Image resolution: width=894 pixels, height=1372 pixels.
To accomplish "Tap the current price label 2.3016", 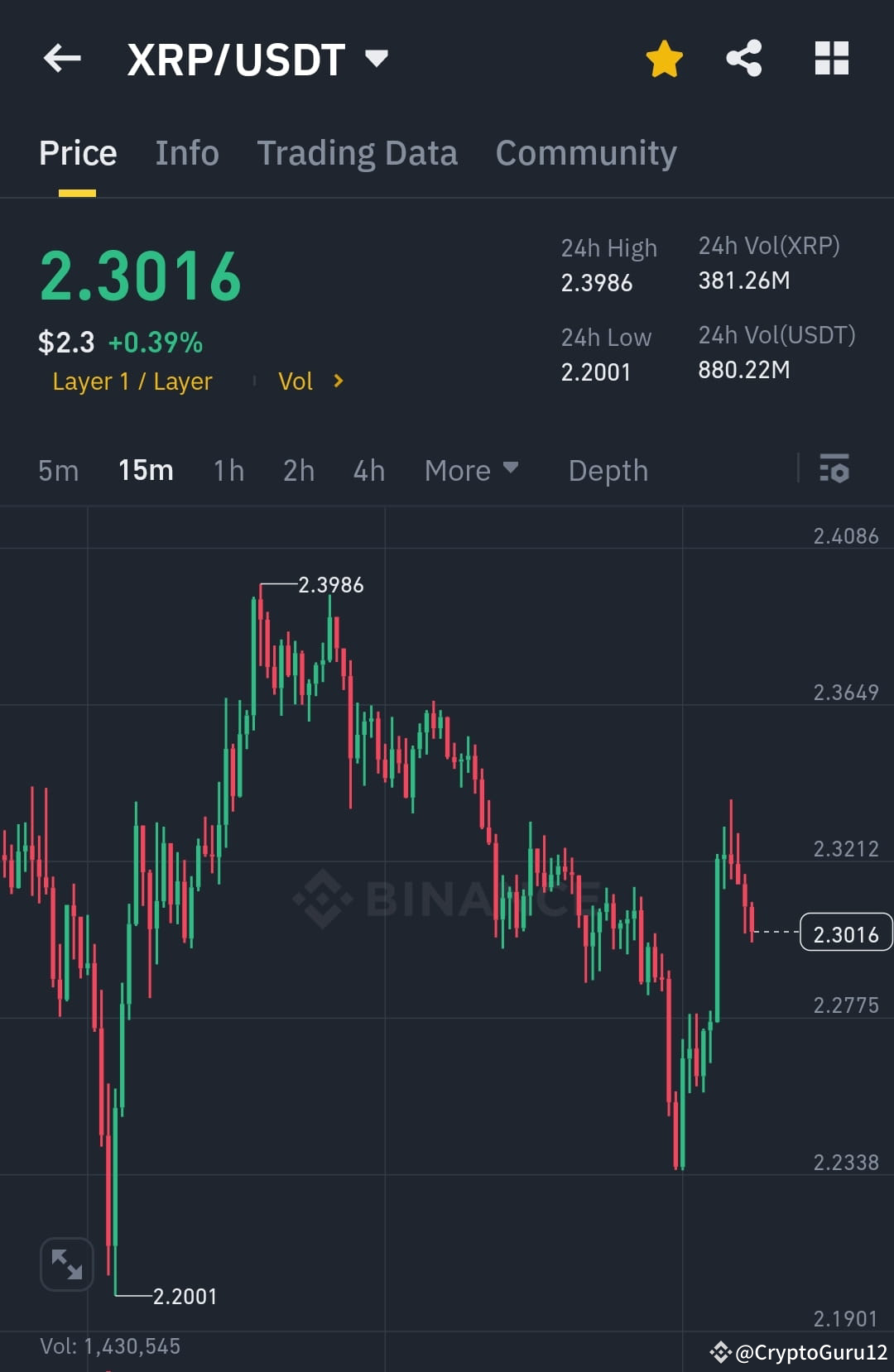I will (845, 933).
